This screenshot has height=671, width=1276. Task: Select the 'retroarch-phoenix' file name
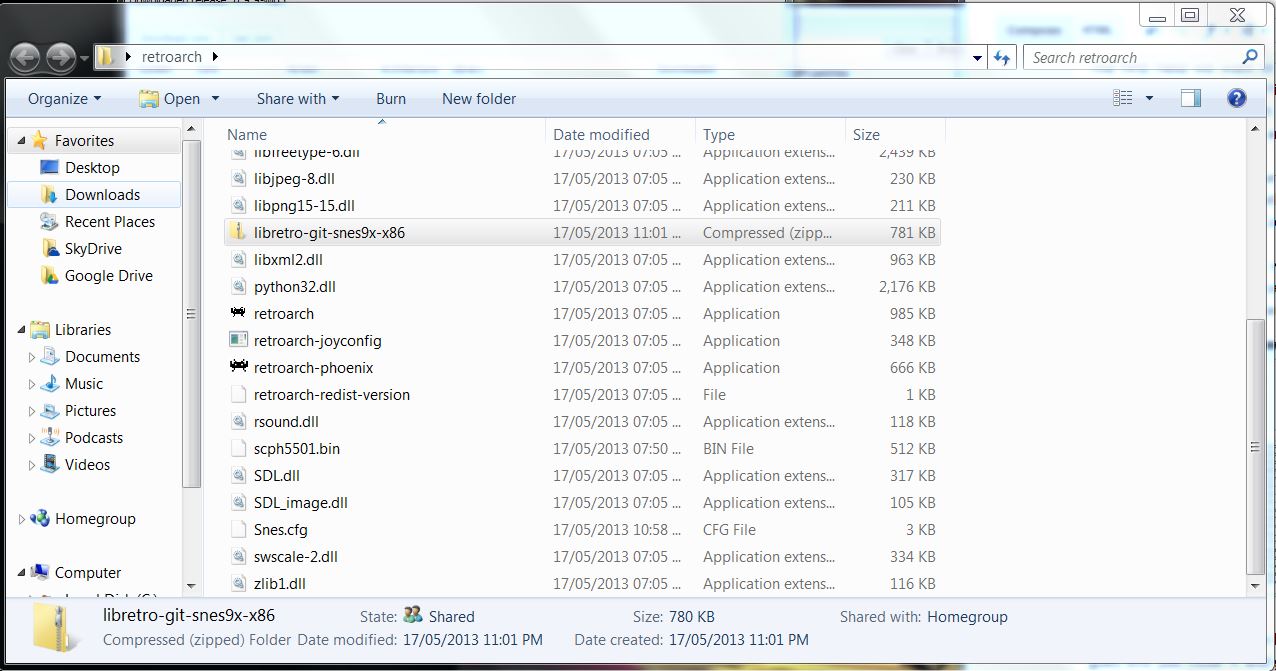(x=314, y=367)
